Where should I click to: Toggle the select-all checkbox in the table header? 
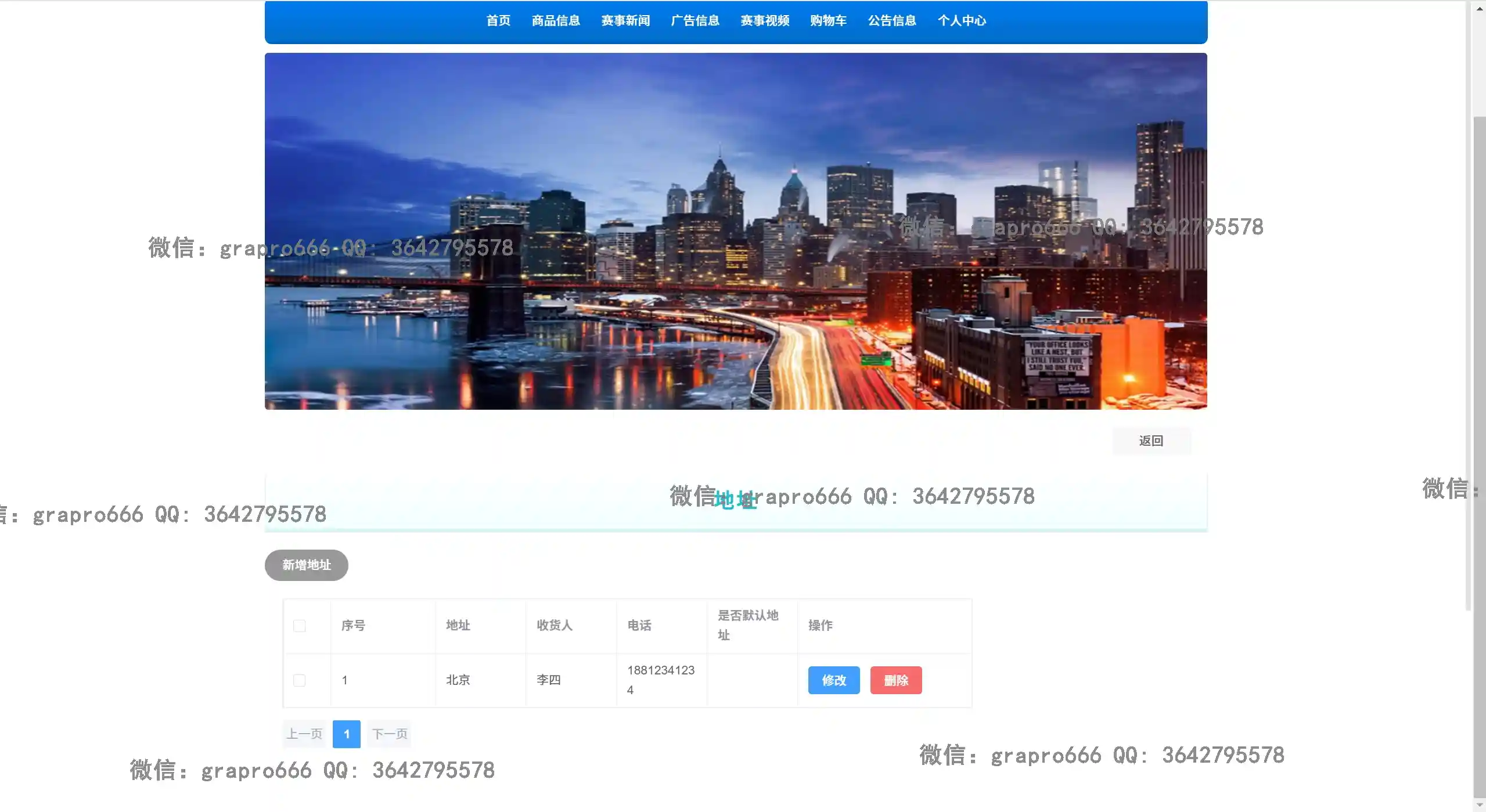(300, 626)
